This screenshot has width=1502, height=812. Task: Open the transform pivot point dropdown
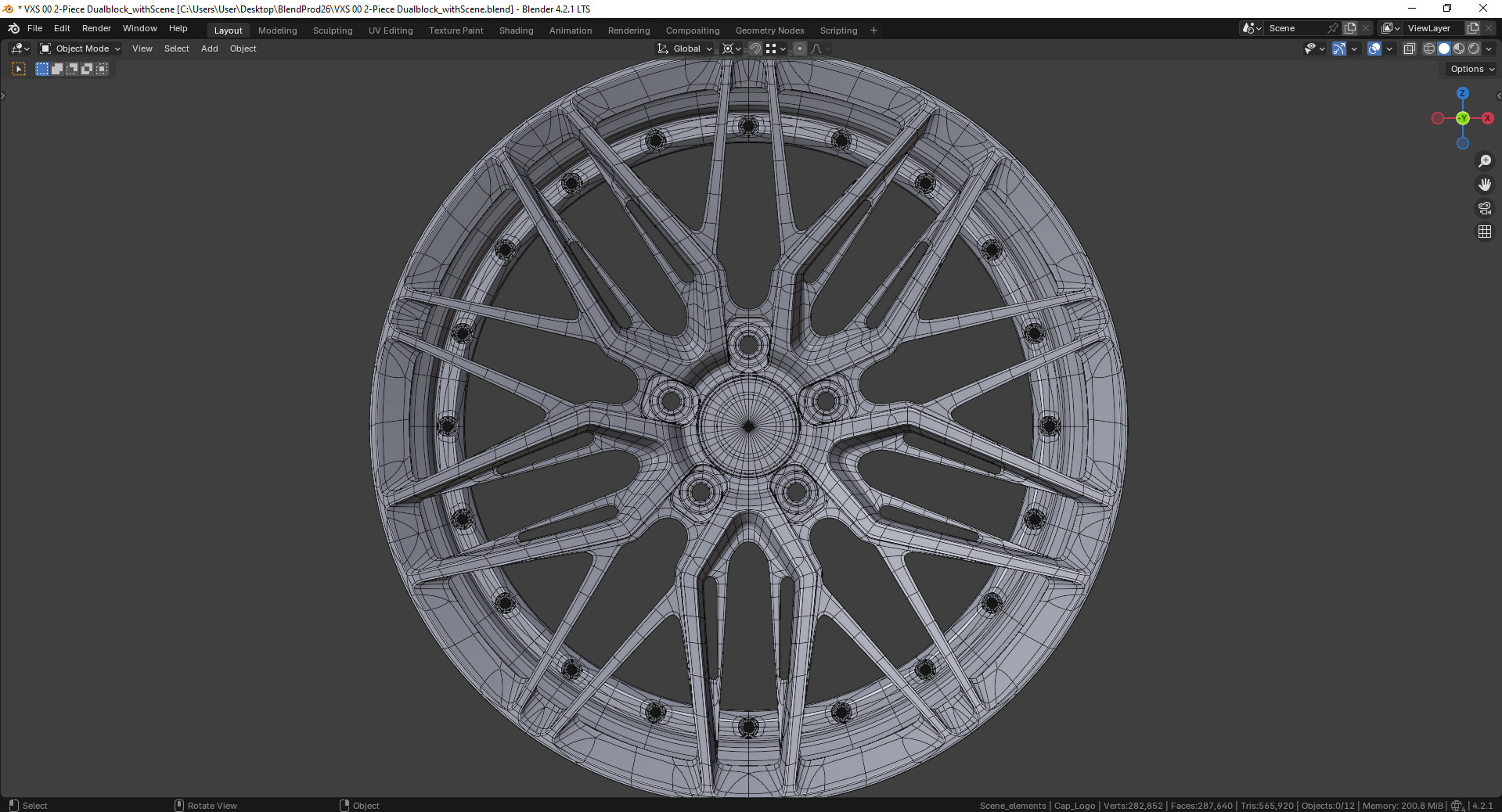coord(731,49)
